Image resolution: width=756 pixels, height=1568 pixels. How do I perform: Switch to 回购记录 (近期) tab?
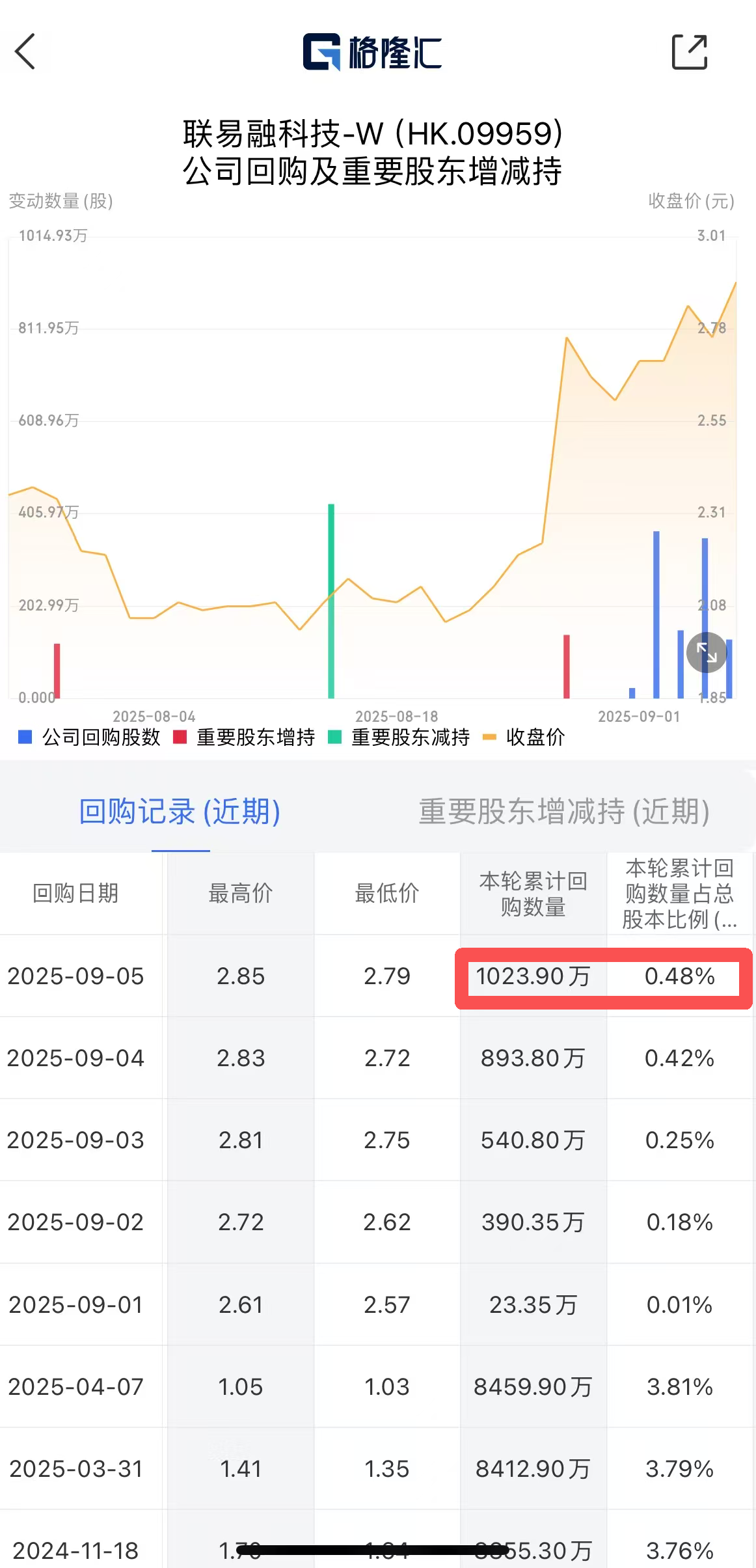(x=180, y=811)
